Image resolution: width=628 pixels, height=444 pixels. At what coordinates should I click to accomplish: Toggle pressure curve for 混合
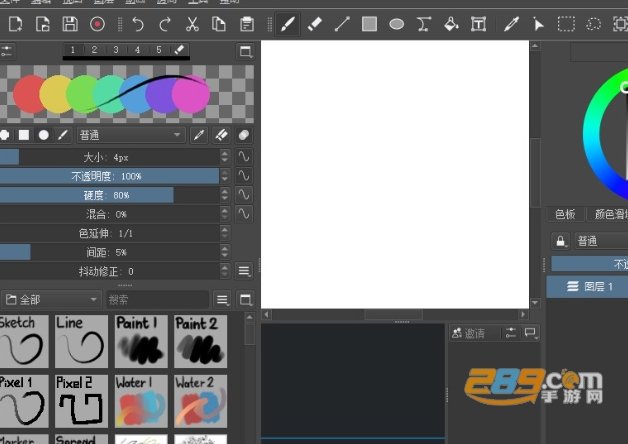(244, 214)
